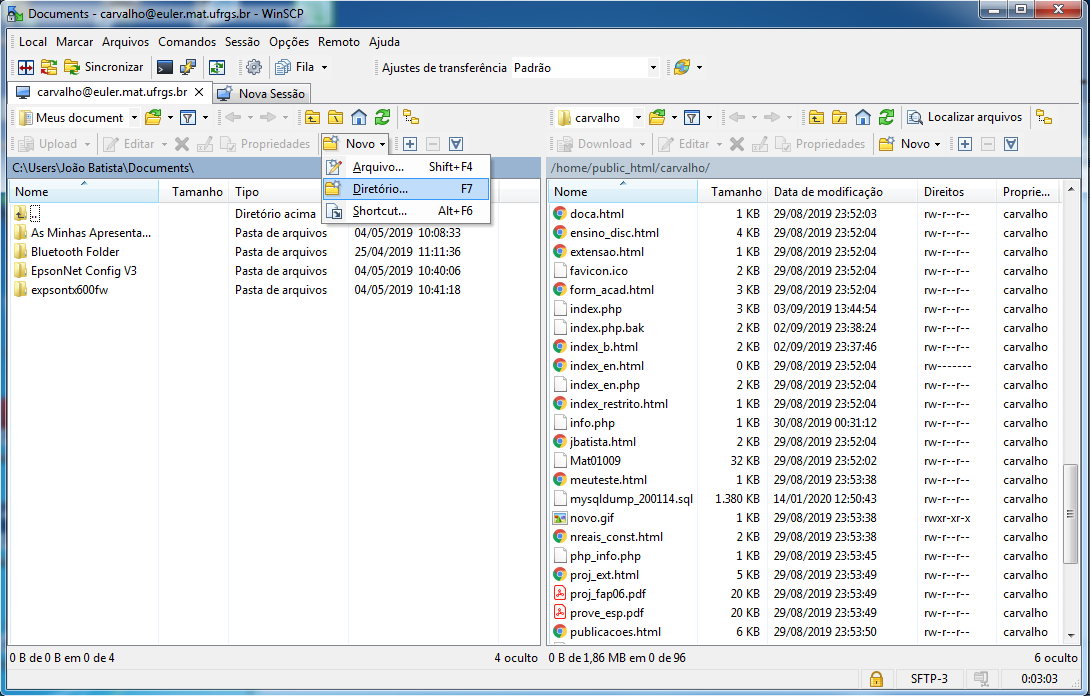Select index.php in remote panel
The image size is (1090, 696).
coord(596,309)
